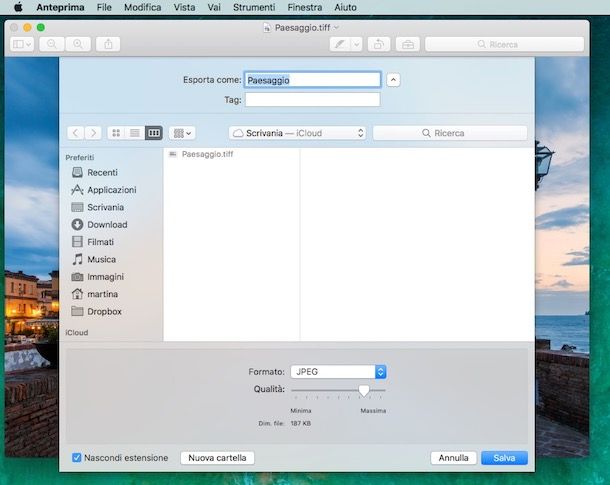Open the File menu
The height and width of the screenshot is (485, 610).
click(104, 7)
